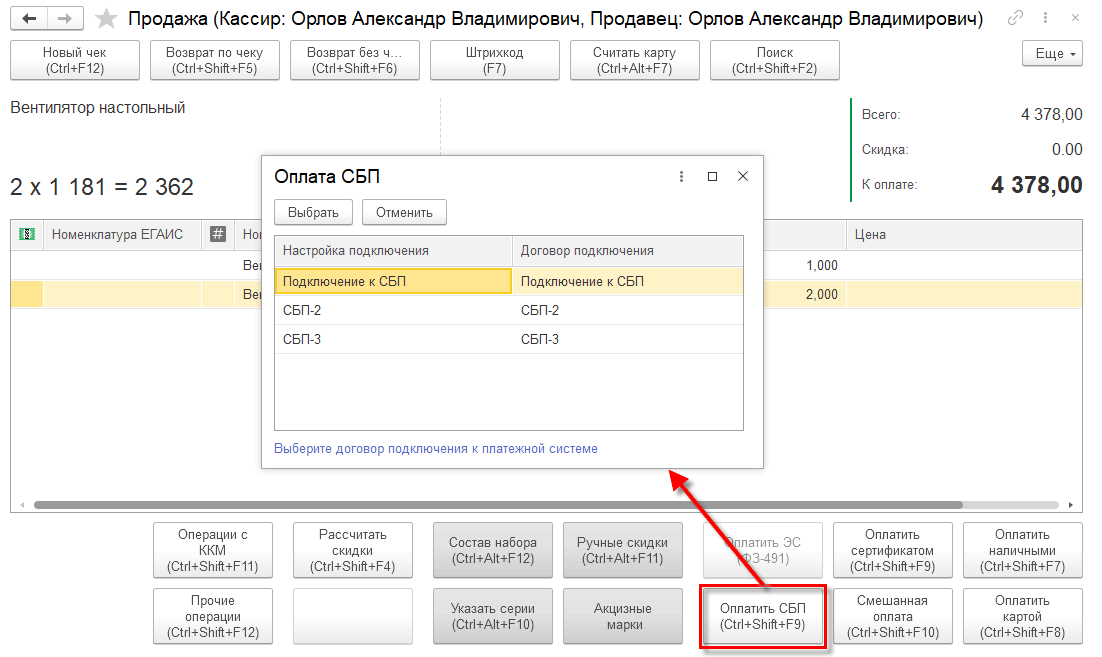Go forward with the right arrow button
The width and height of the screenshot is (1102, 657).
(65, 18)
